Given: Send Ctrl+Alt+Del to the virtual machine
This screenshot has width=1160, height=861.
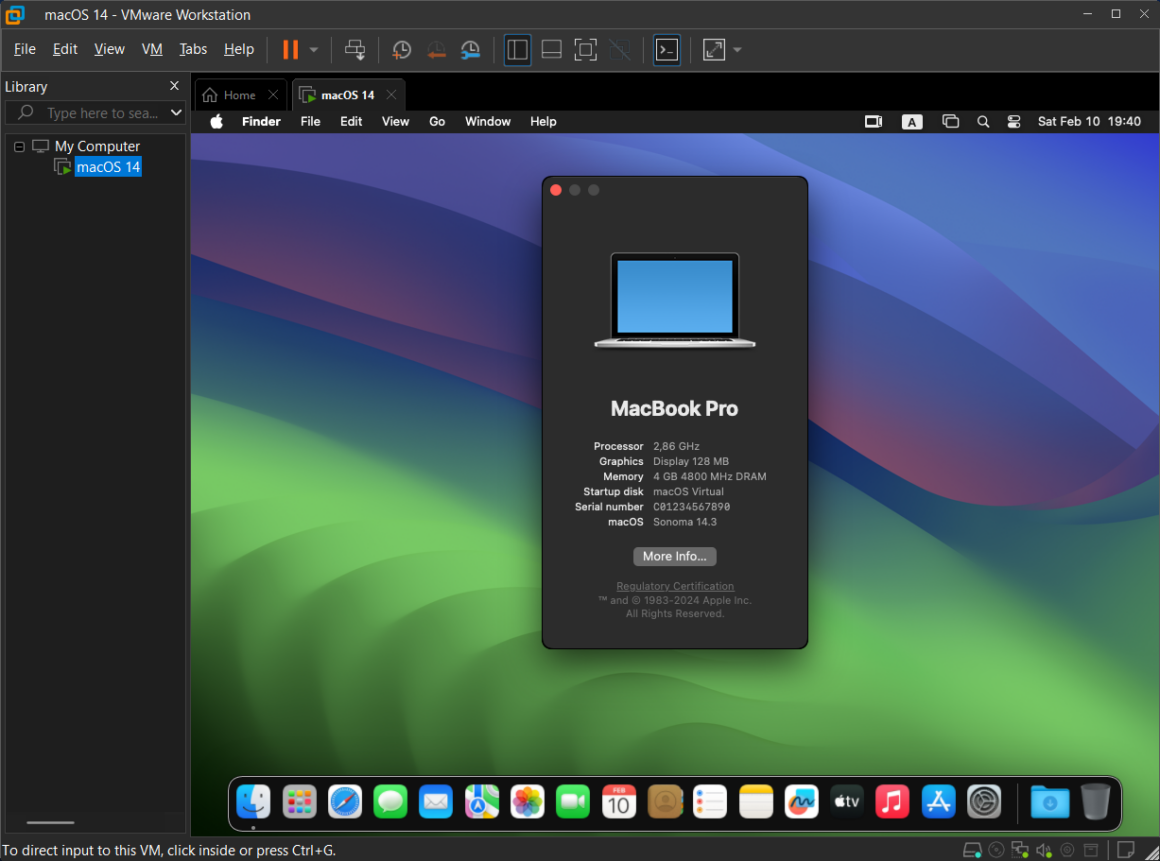Looking at the screenshot, I should 355,50.
